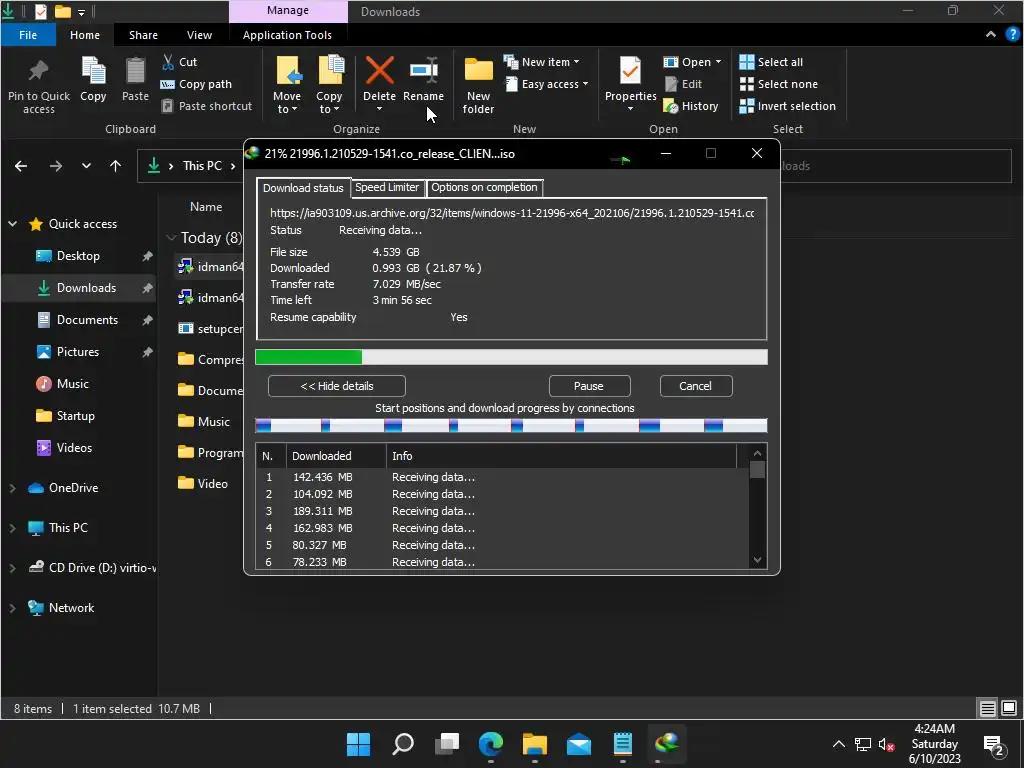Click the connections list scrollbar up arrow

758,453
